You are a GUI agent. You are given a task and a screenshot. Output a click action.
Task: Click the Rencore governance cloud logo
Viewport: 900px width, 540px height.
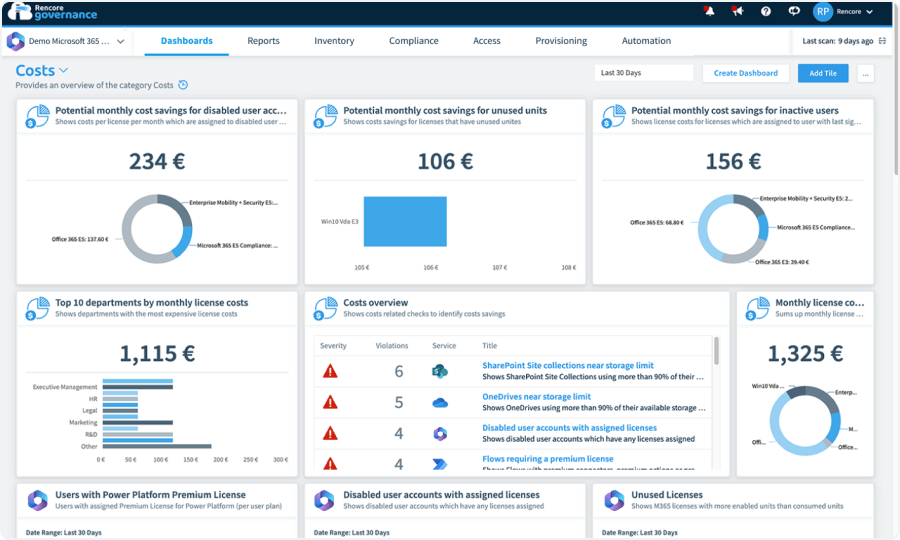point(22,12)
